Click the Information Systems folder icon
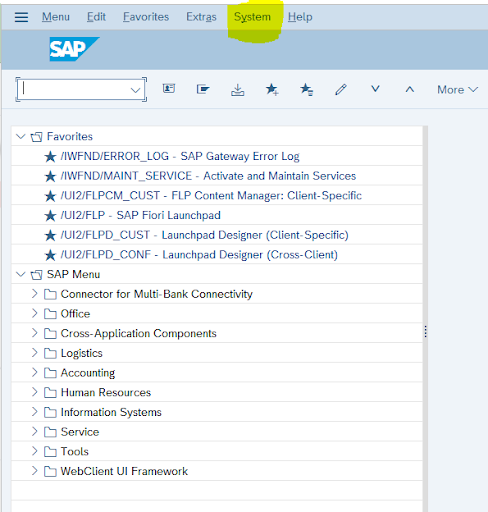 pos(50,412)
